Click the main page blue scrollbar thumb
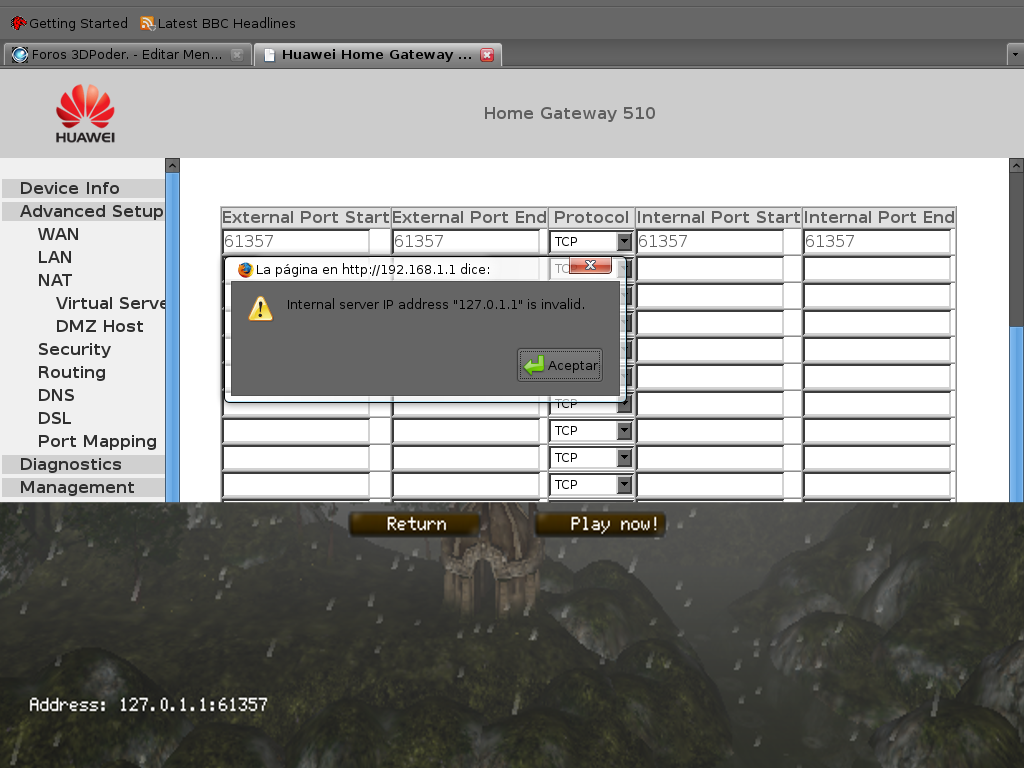The image size is (1024, 768). coord(1016,414)
